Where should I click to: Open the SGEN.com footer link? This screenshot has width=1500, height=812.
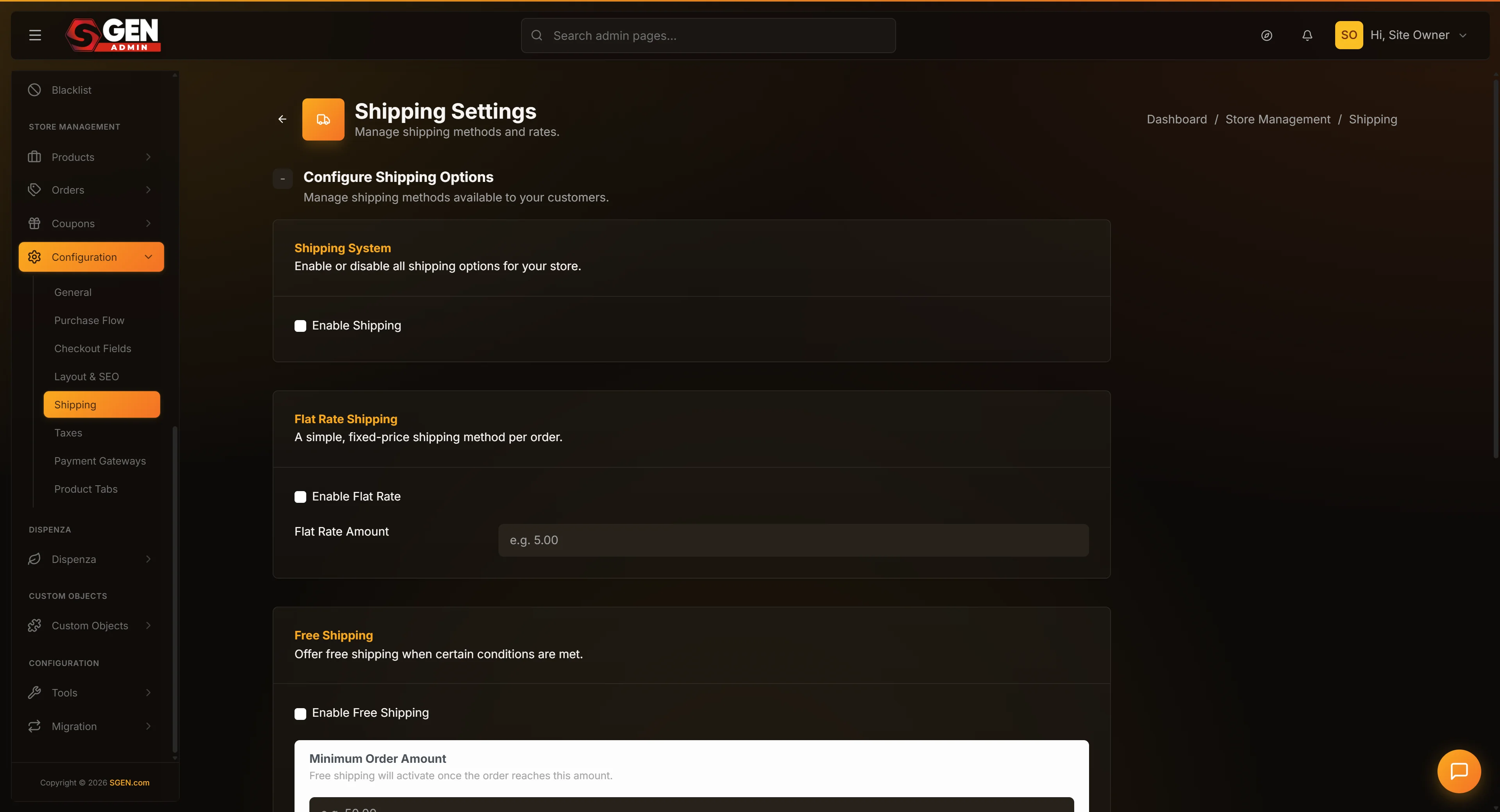coord(129,783)
